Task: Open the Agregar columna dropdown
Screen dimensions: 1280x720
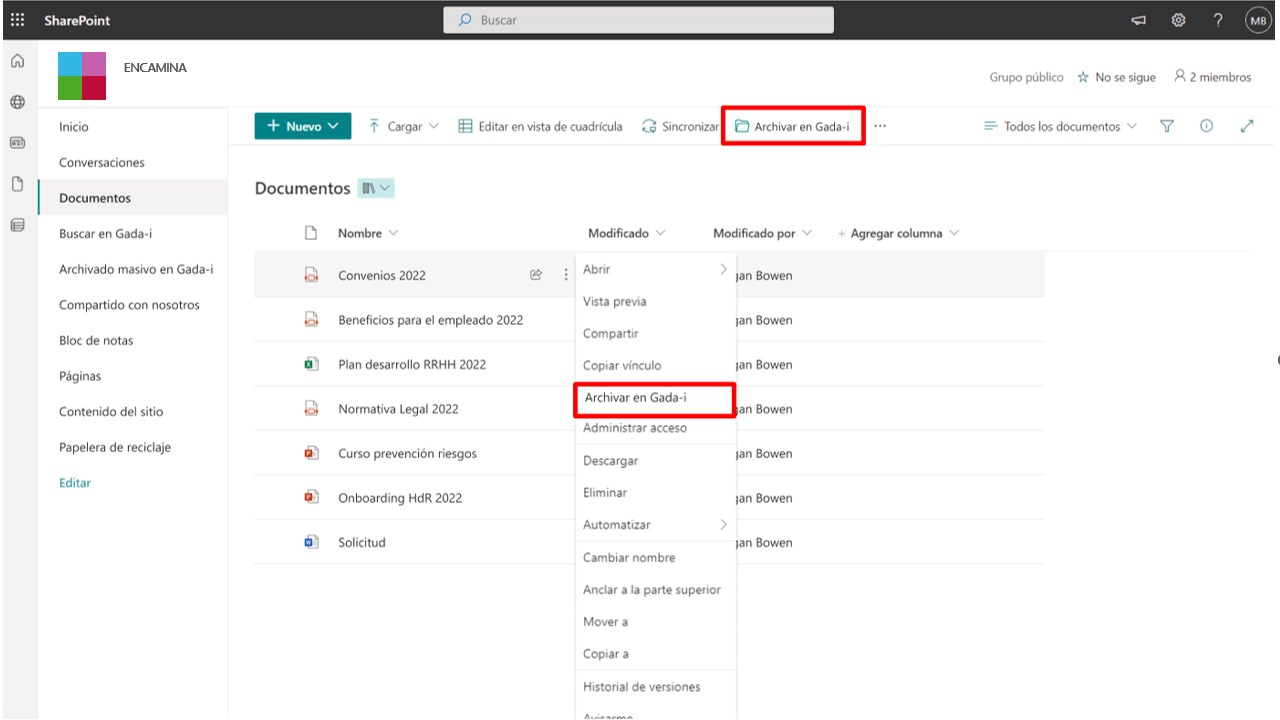Action: coord(898,233)
